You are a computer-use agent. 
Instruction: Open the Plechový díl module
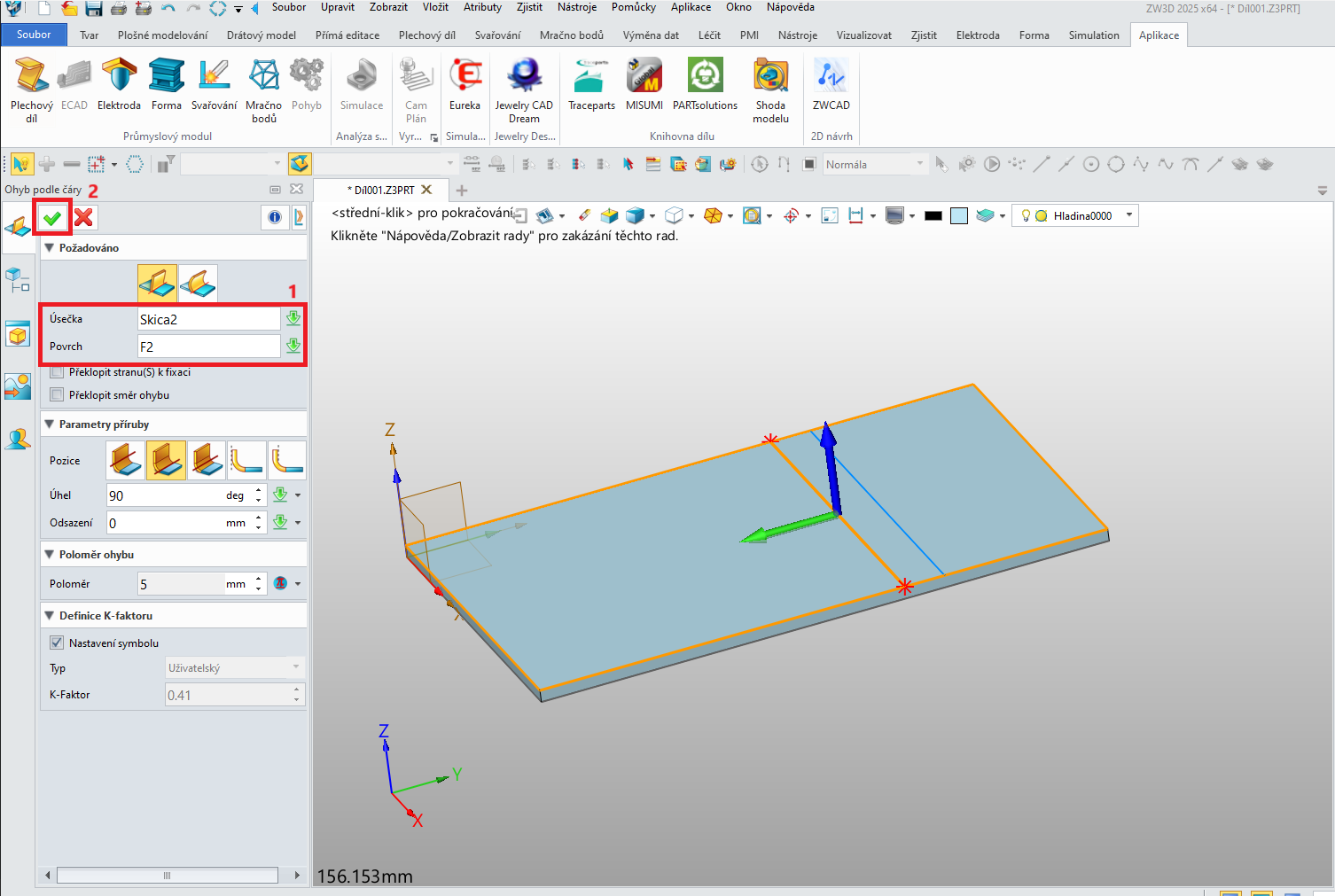(x=31, y=90)
